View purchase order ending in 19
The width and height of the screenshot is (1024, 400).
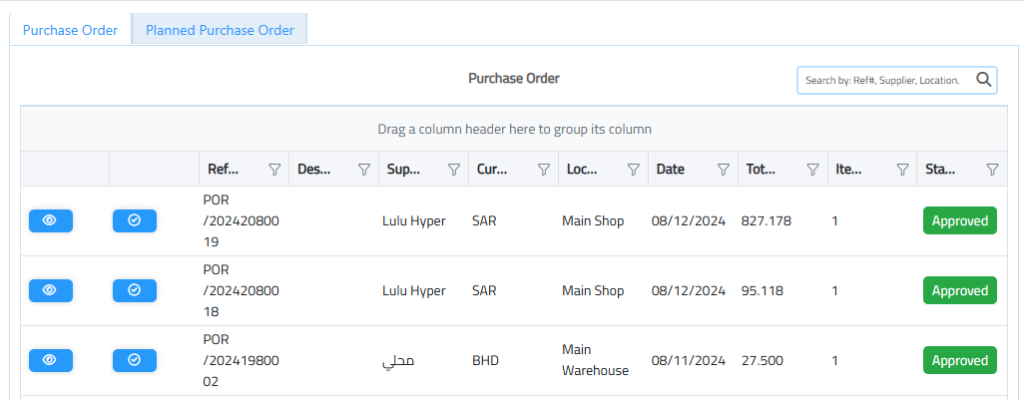click(x=50, y=221)
